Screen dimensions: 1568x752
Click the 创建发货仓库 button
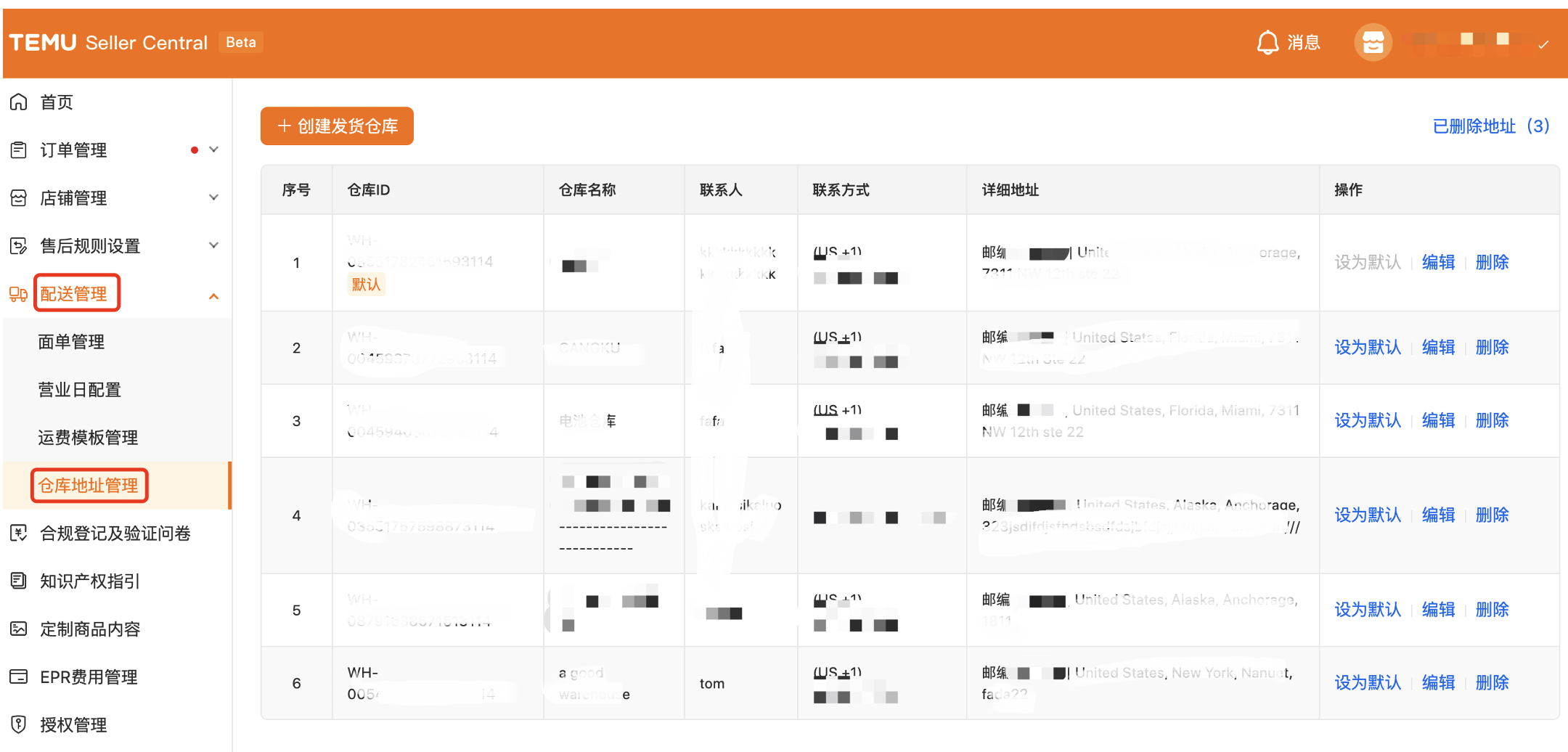pos(337,126)
